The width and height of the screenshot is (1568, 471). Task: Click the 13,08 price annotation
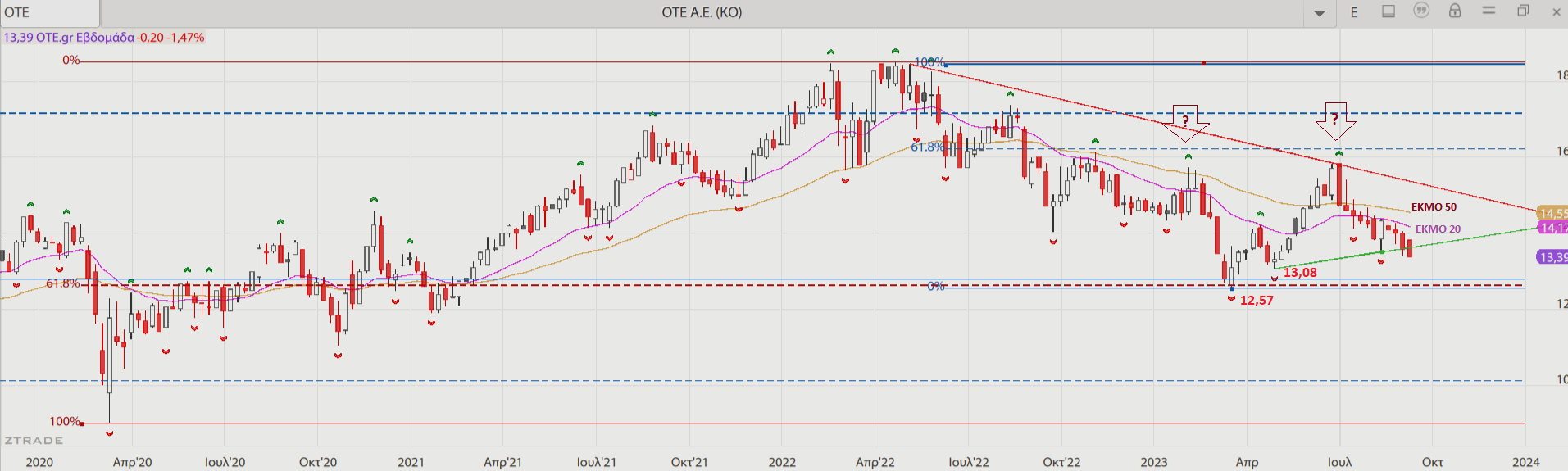pos(1300,273)
